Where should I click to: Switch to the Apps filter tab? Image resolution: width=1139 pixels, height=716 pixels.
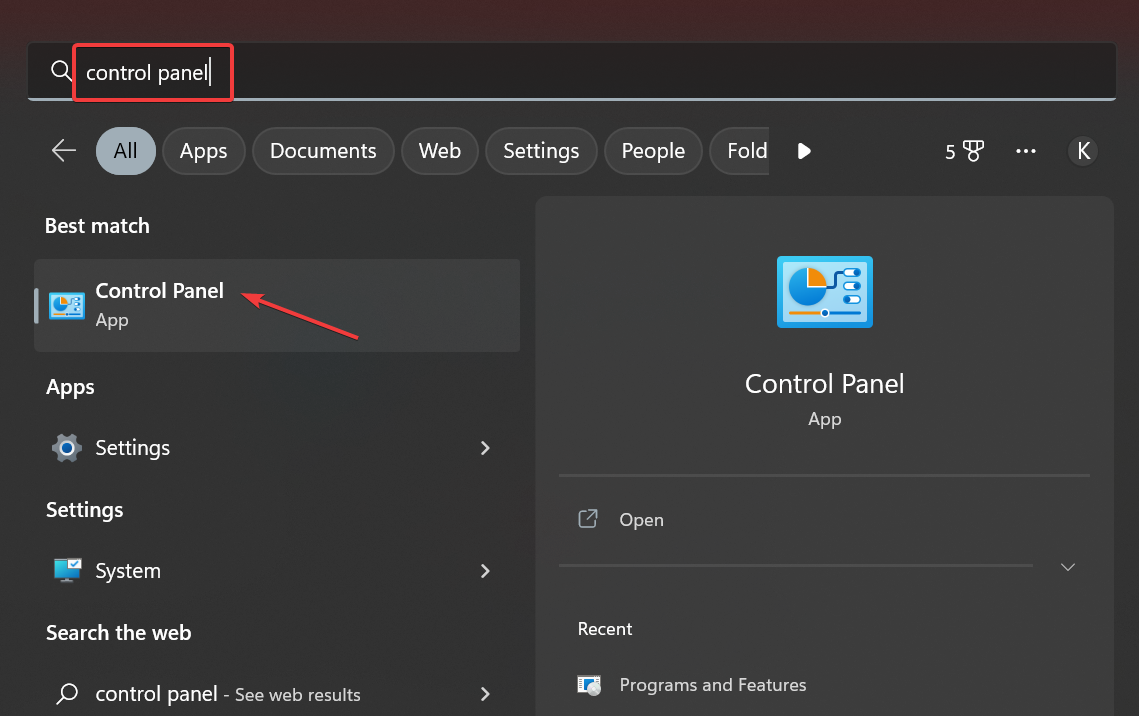(x=203, y=151)
